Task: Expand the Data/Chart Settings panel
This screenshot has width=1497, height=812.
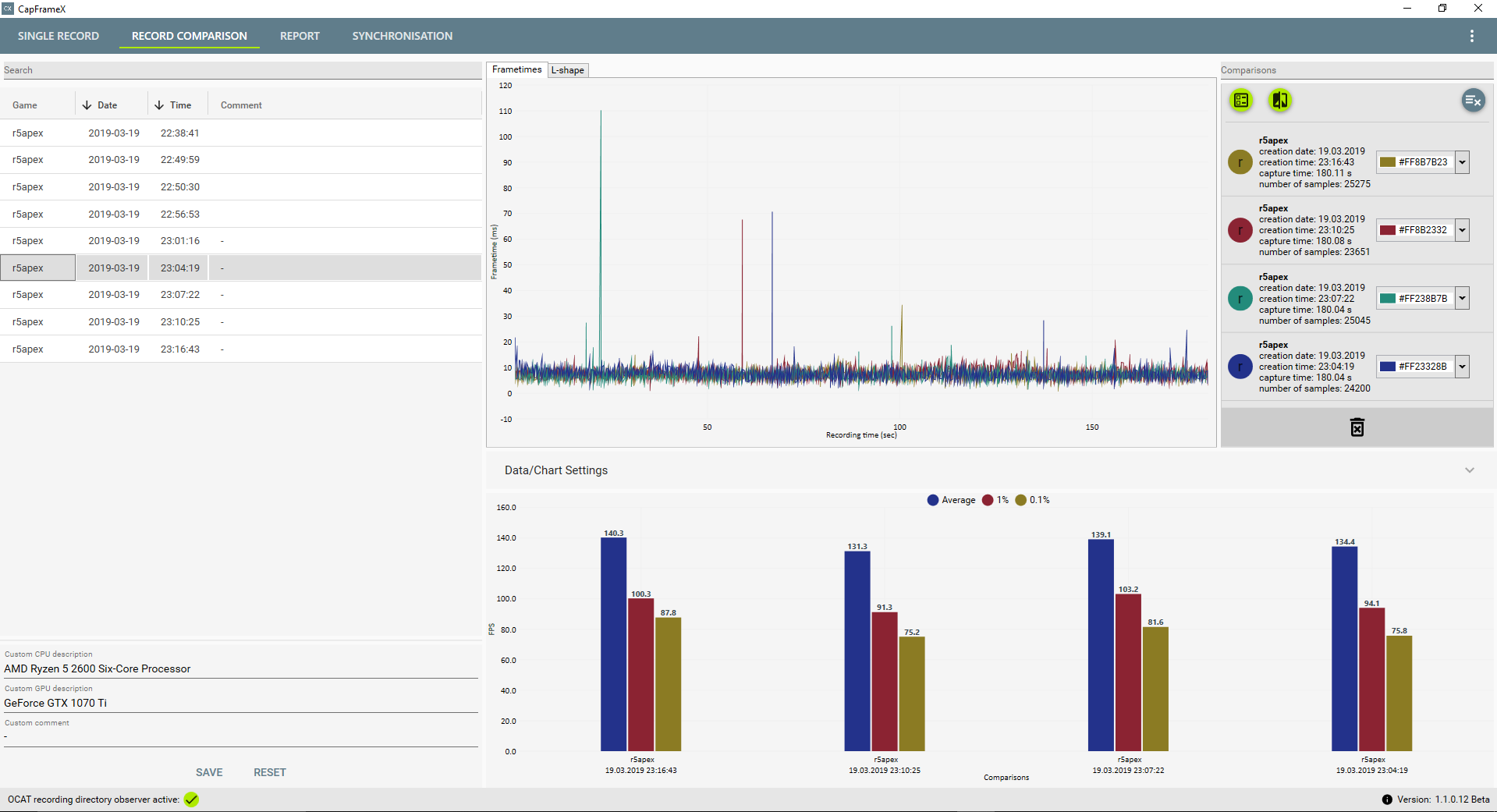Action: coord(1470,470)
